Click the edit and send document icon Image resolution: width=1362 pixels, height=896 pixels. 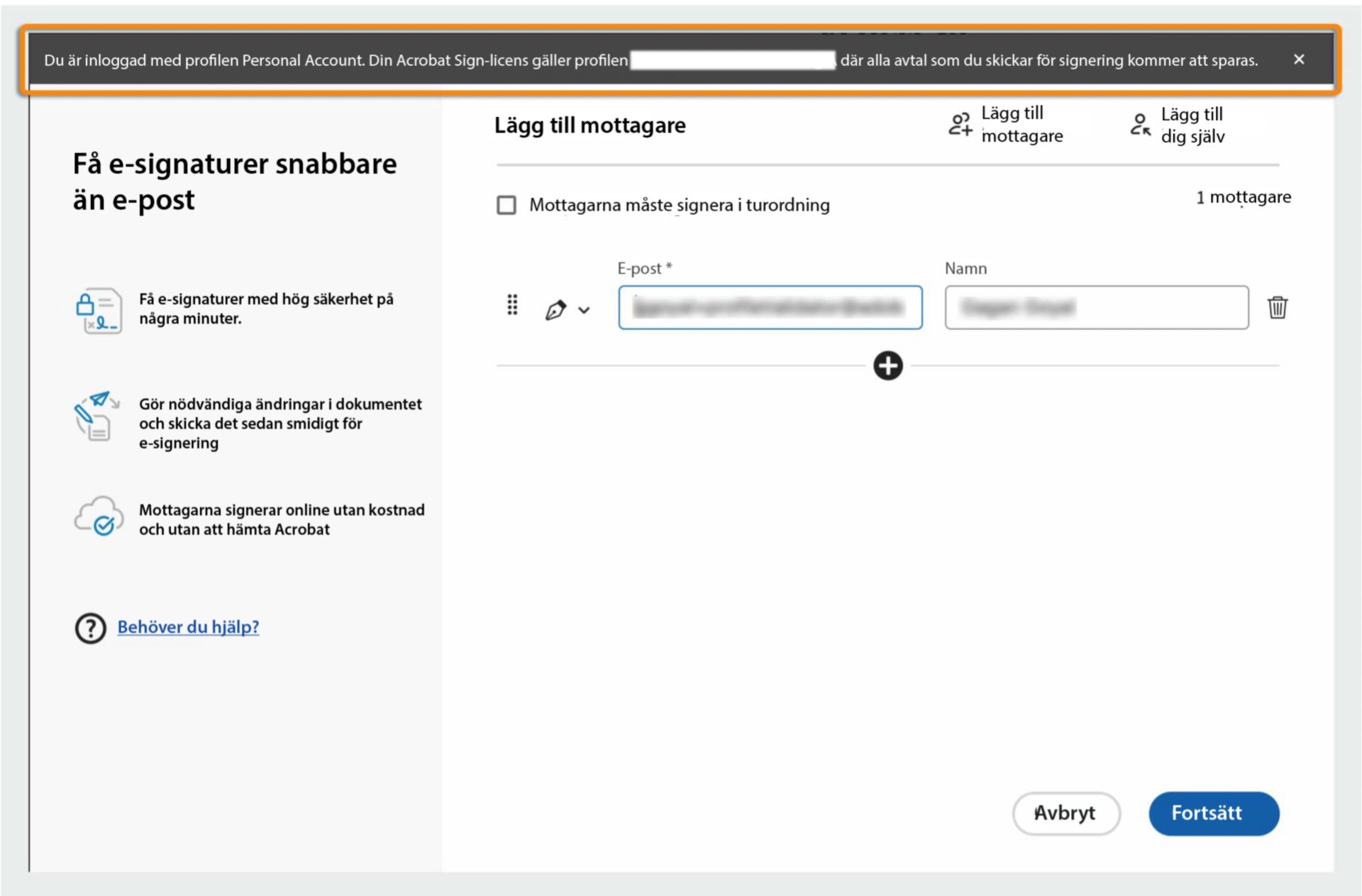(97, 416)
